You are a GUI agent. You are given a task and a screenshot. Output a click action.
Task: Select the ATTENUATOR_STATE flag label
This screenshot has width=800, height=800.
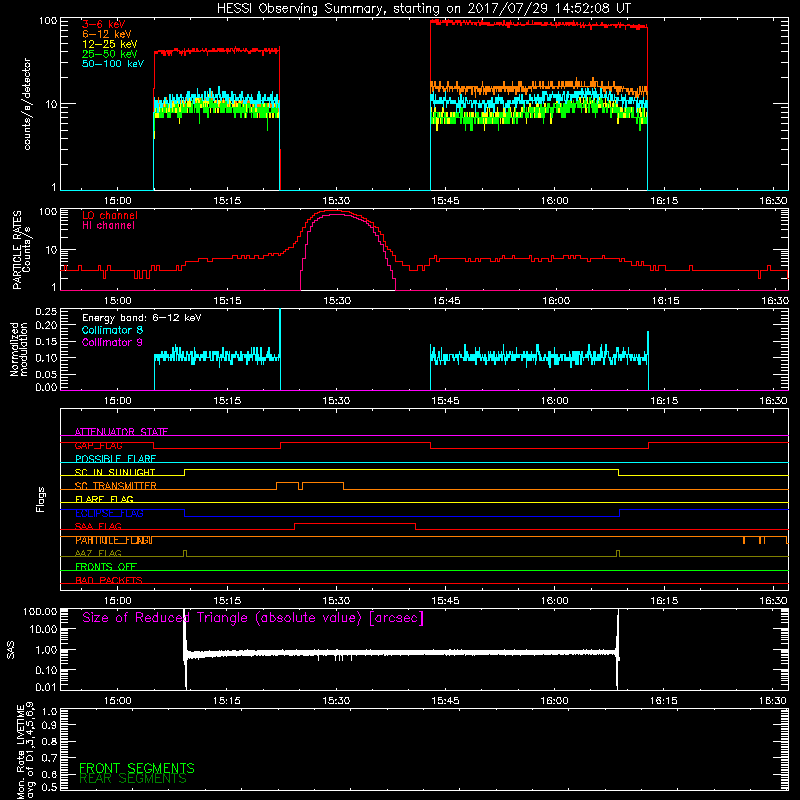tap(121, 432)
